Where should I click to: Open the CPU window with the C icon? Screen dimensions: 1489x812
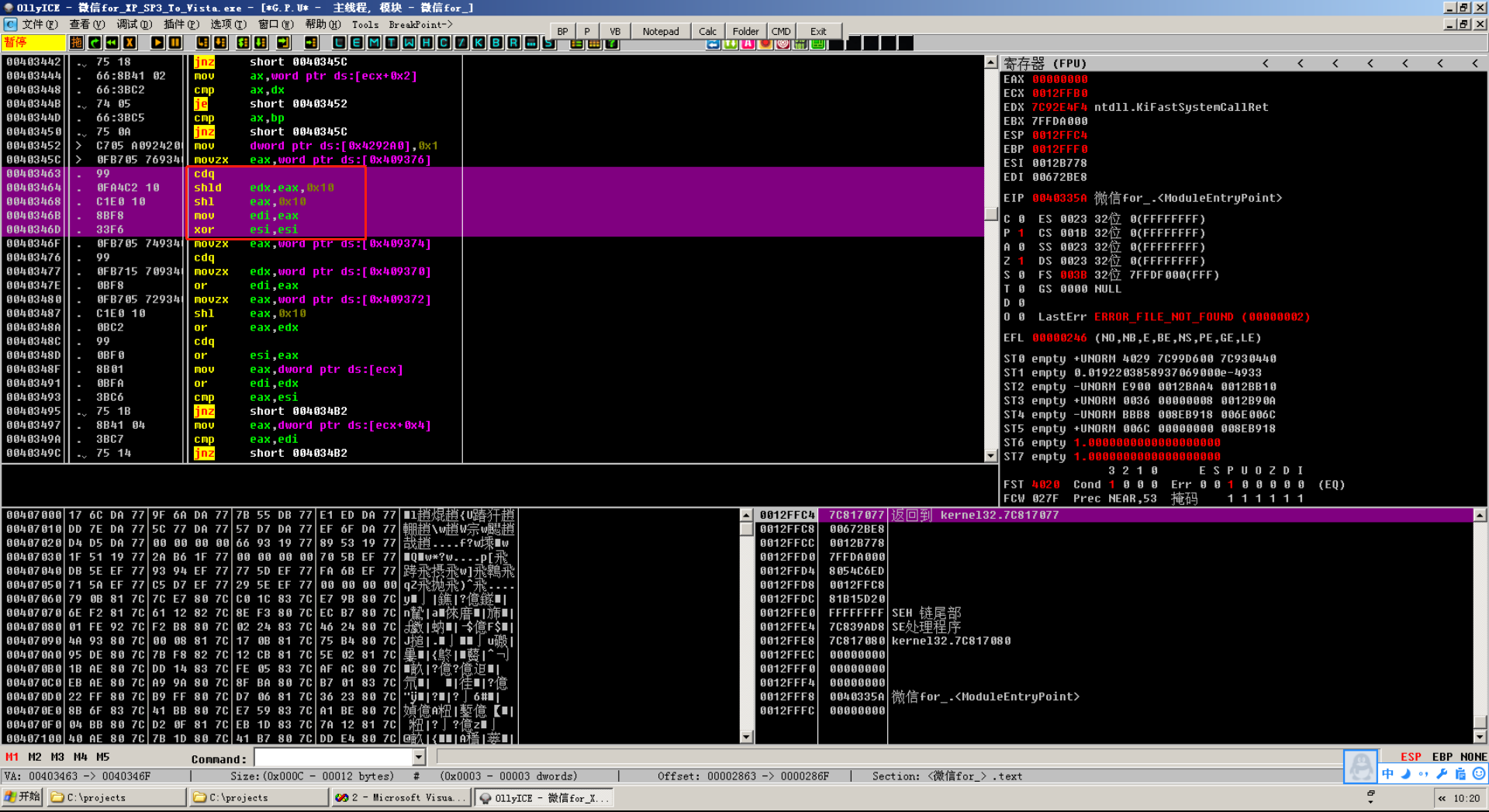444,43
